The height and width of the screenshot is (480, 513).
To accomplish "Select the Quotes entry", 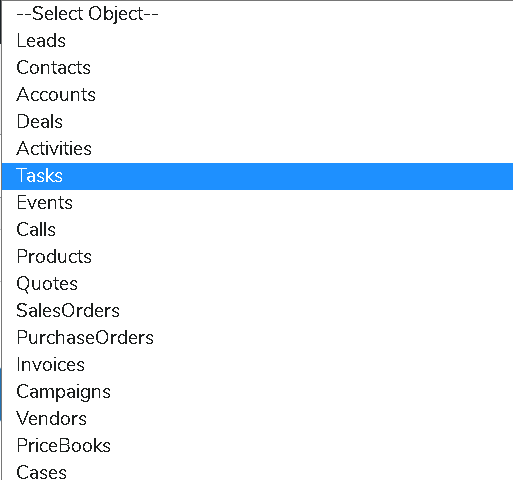I will tap(257, 284).
